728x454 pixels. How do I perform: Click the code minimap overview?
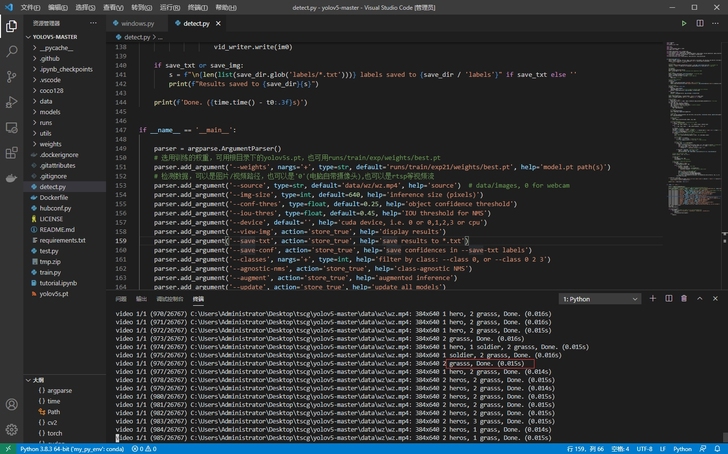692,130
